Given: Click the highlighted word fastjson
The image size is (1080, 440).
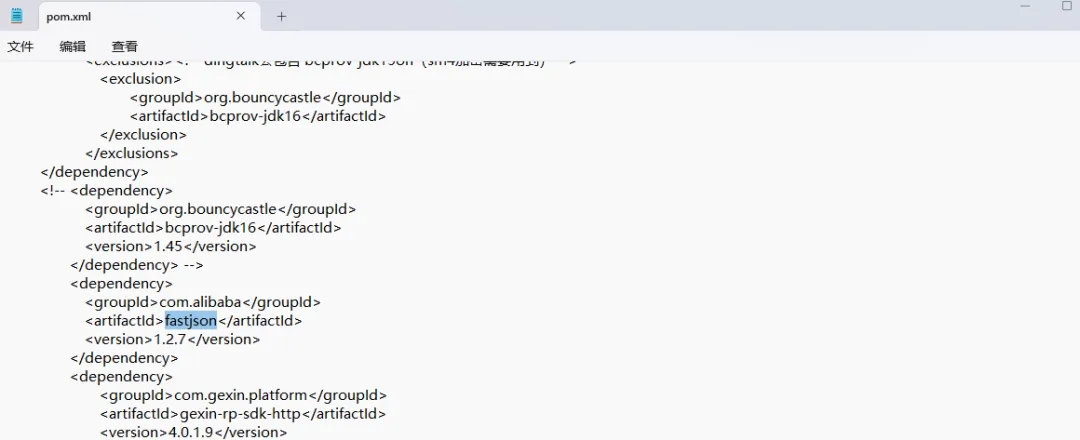Looking at the screenshot, I should pyautogui.click(x=191, y=320).
